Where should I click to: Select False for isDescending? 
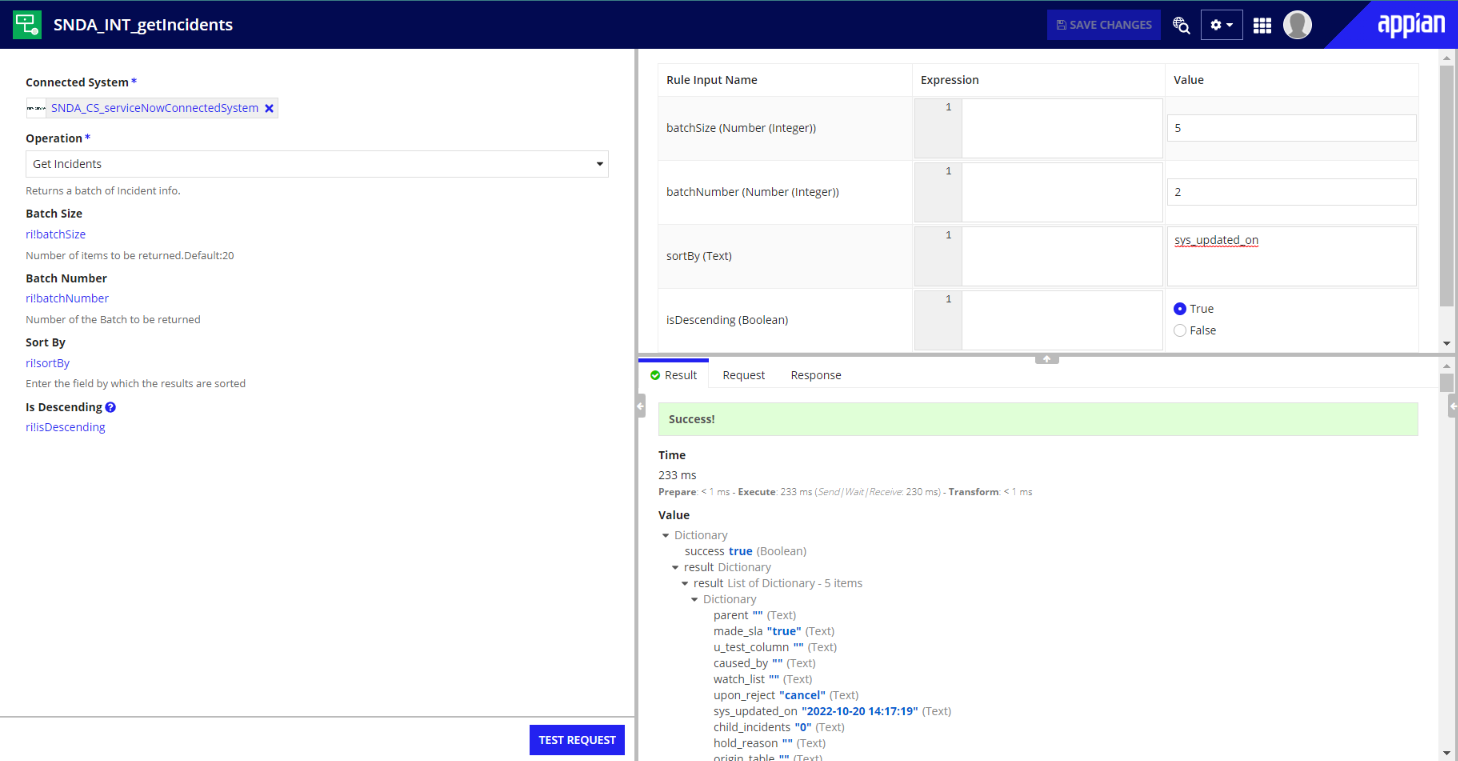coord(1180,330)
